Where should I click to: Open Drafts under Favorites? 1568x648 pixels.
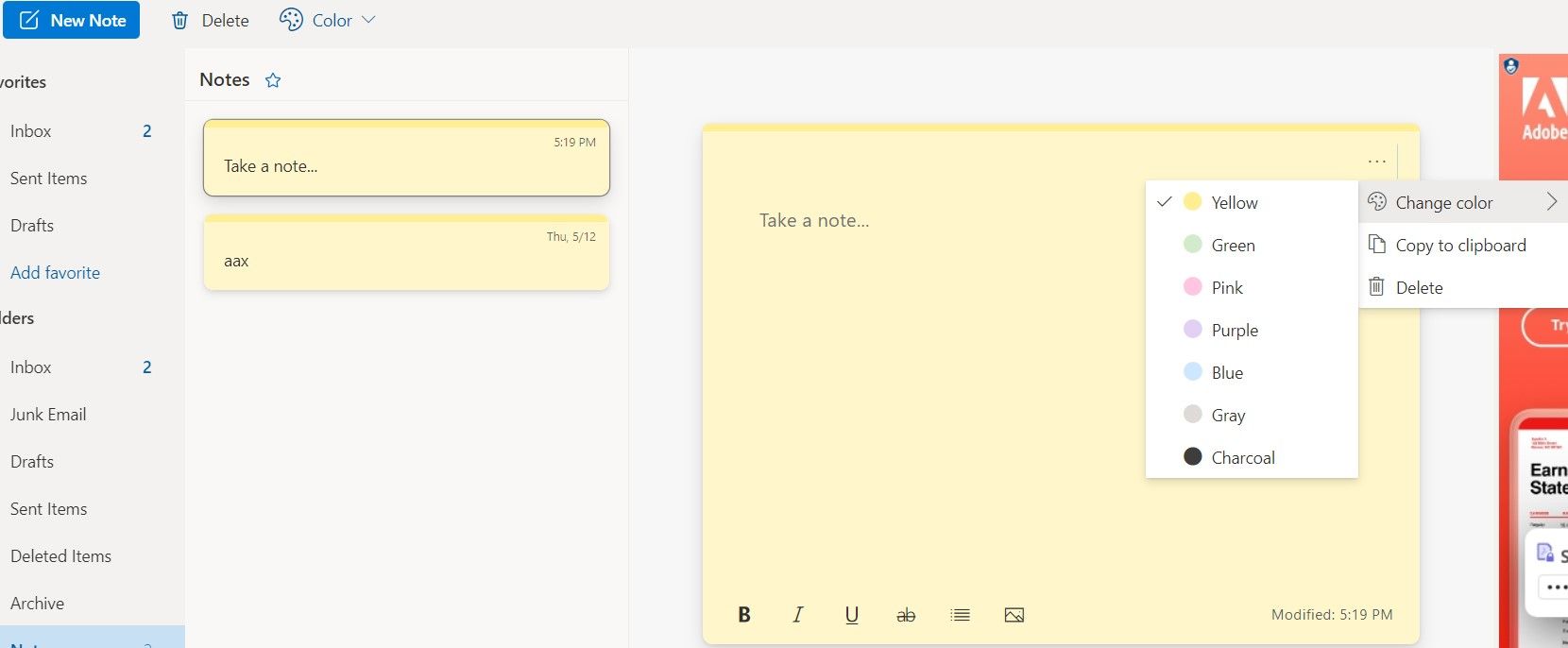80,226
